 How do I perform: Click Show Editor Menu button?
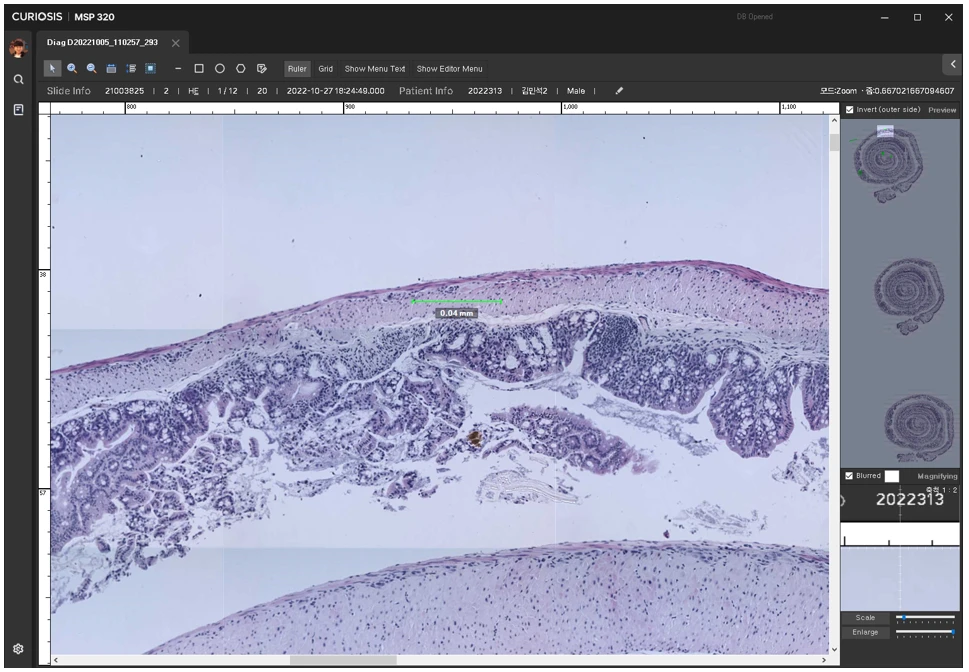449,69
